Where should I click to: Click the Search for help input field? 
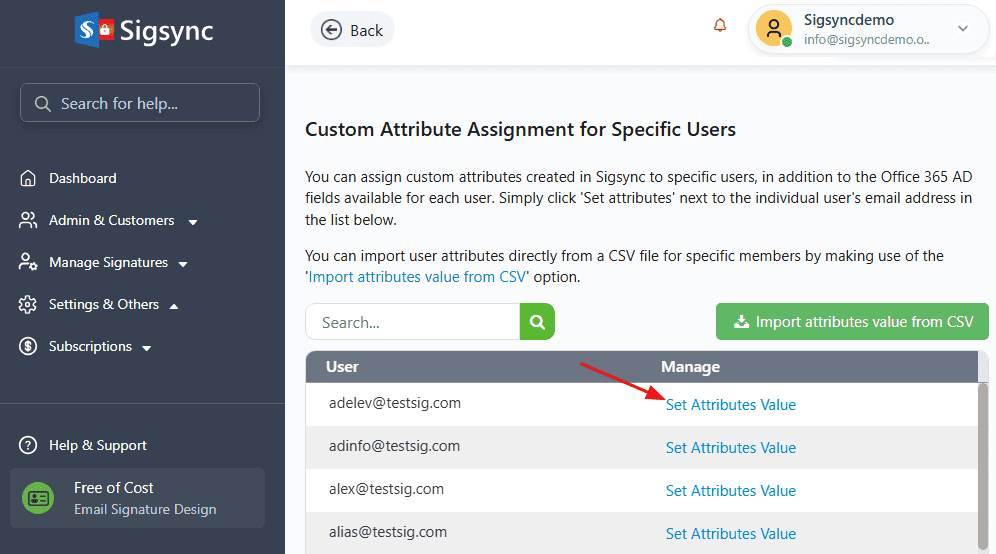click(x=140, y=103)
